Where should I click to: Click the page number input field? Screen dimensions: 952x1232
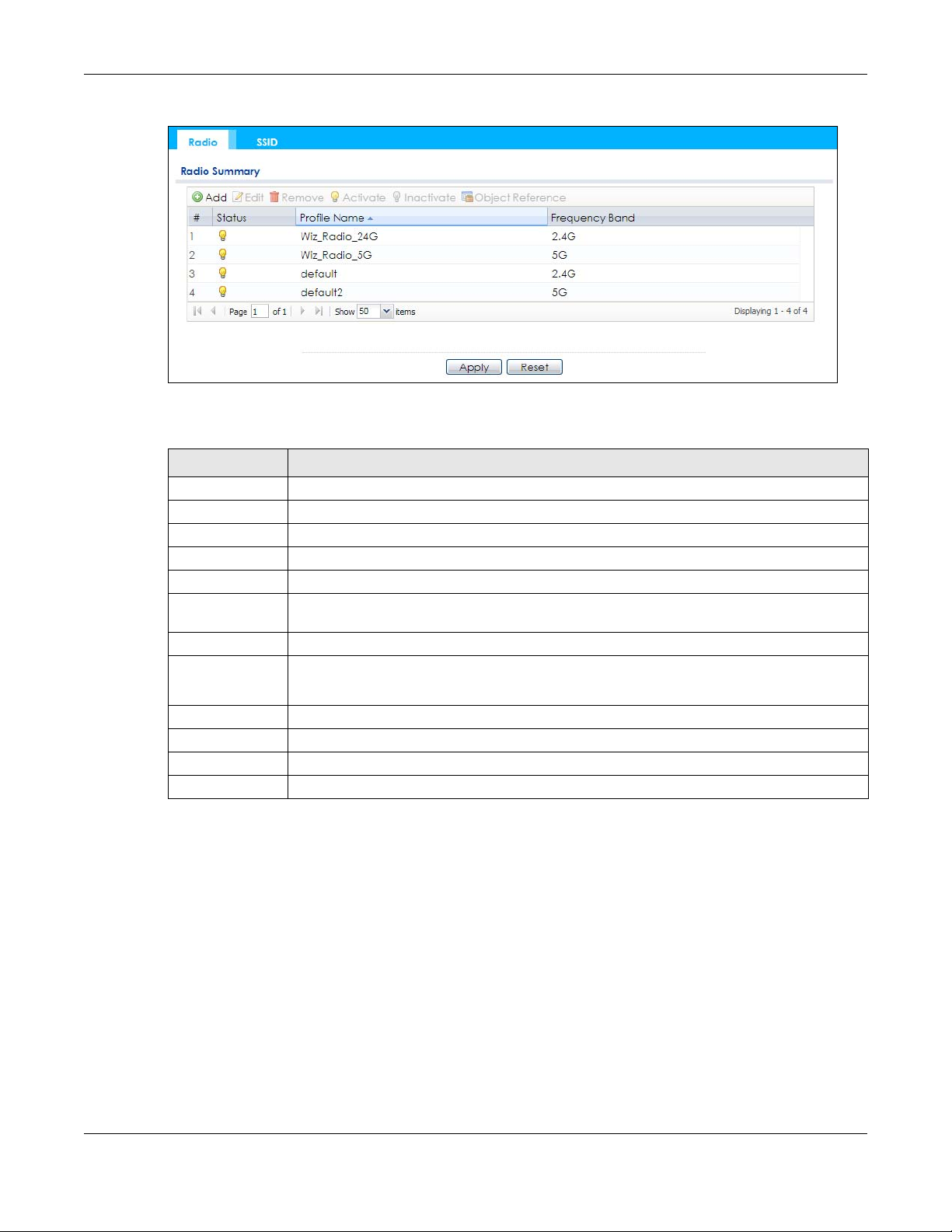[260, 311]
